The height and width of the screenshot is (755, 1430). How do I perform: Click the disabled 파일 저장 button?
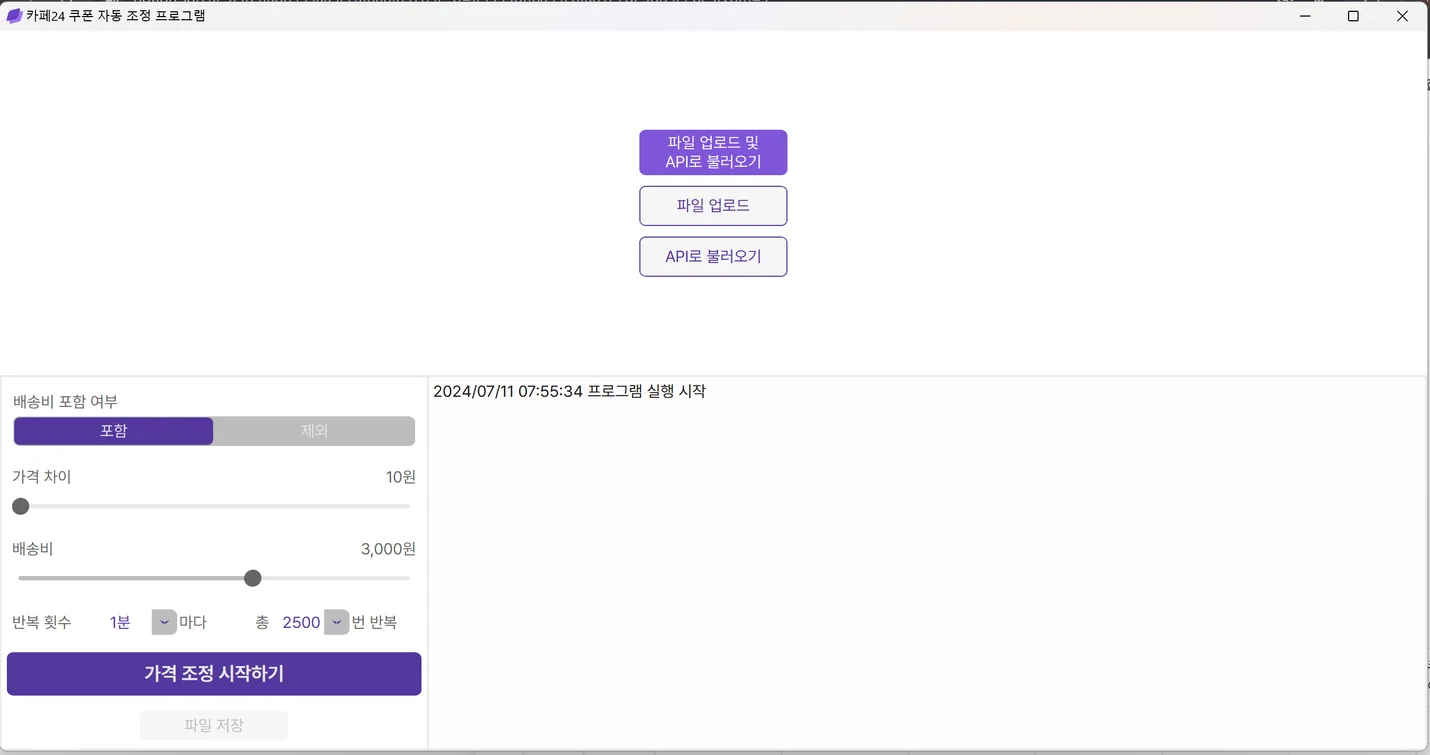tap(214, 725)
